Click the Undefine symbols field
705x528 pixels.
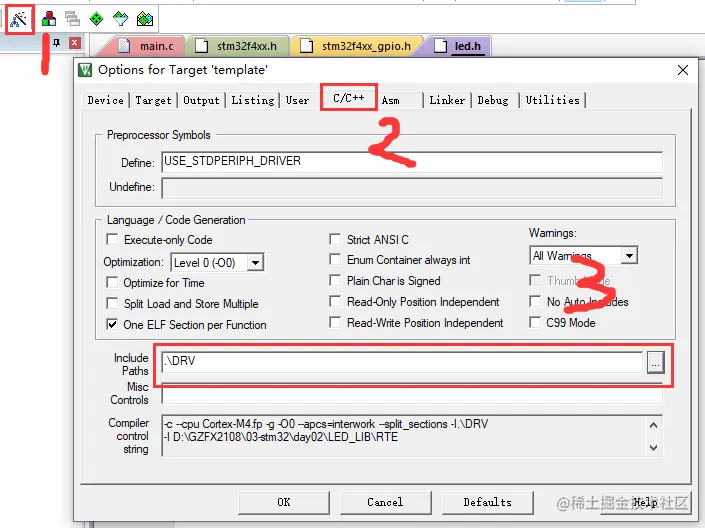click(x=412, y=188)
